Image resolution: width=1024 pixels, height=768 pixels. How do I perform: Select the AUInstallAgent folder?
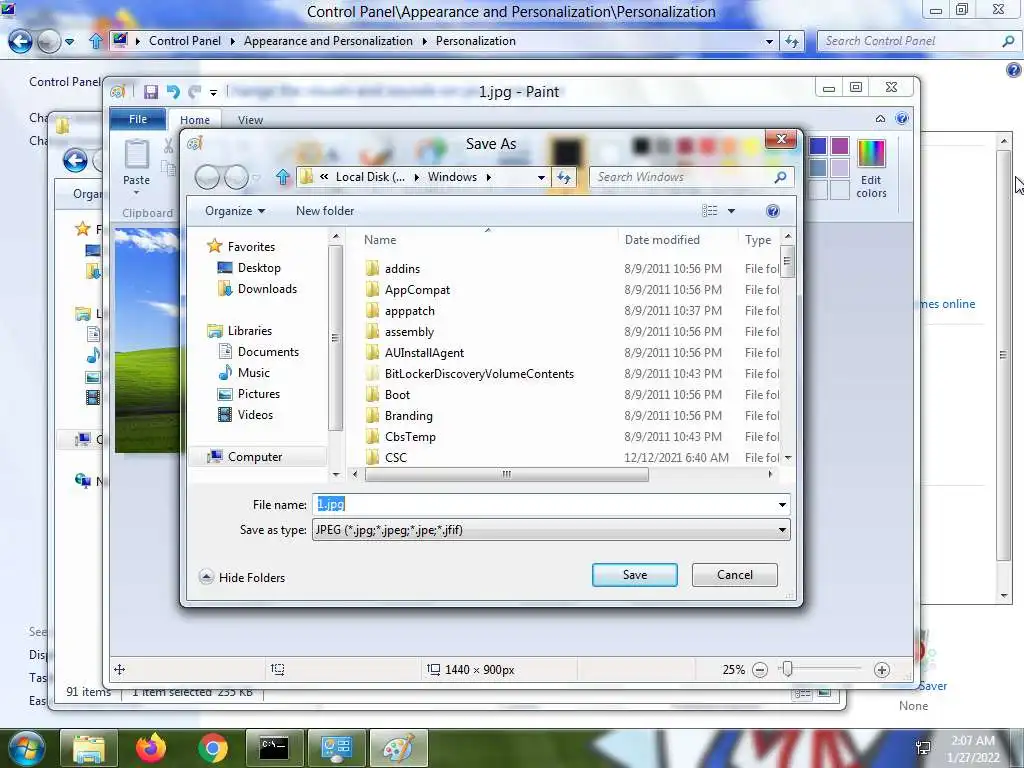424,353
